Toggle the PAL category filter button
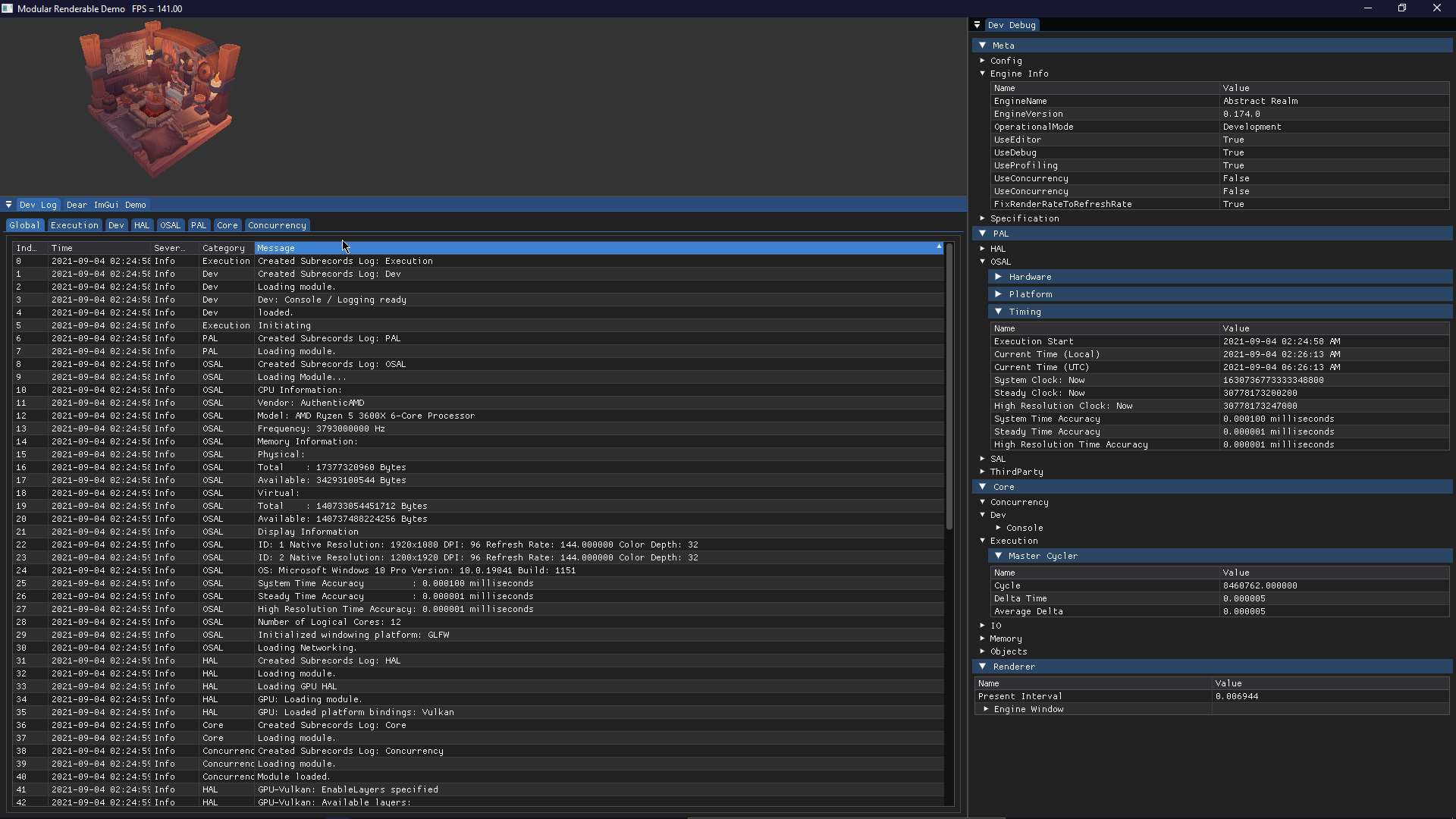Image resolution: width=1456 pixels, height=819 pixels. [x=199, y=225]
